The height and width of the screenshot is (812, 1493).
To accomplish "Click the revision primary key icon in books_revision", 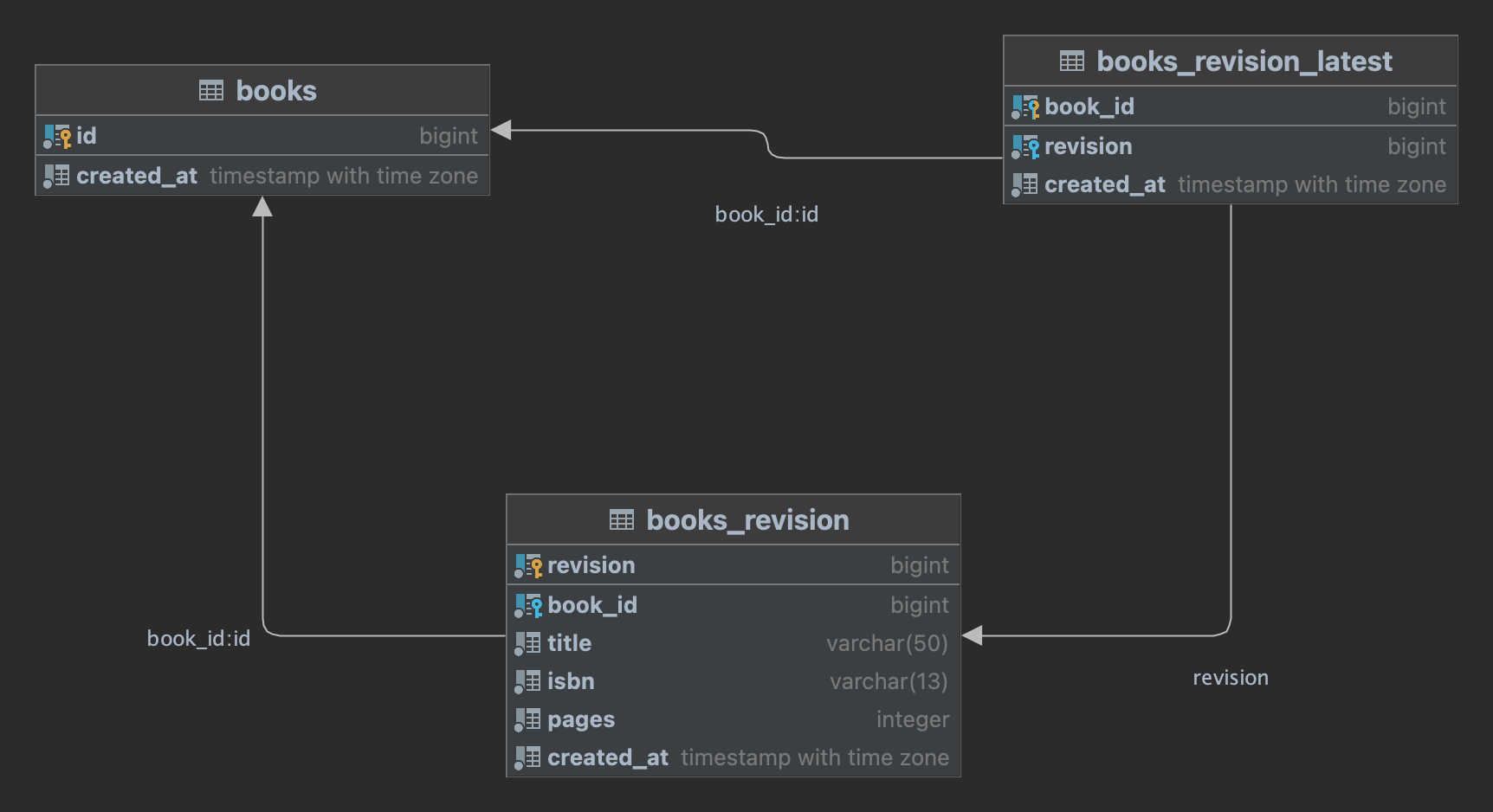I will pyautogui.click(x=528, y=566).
